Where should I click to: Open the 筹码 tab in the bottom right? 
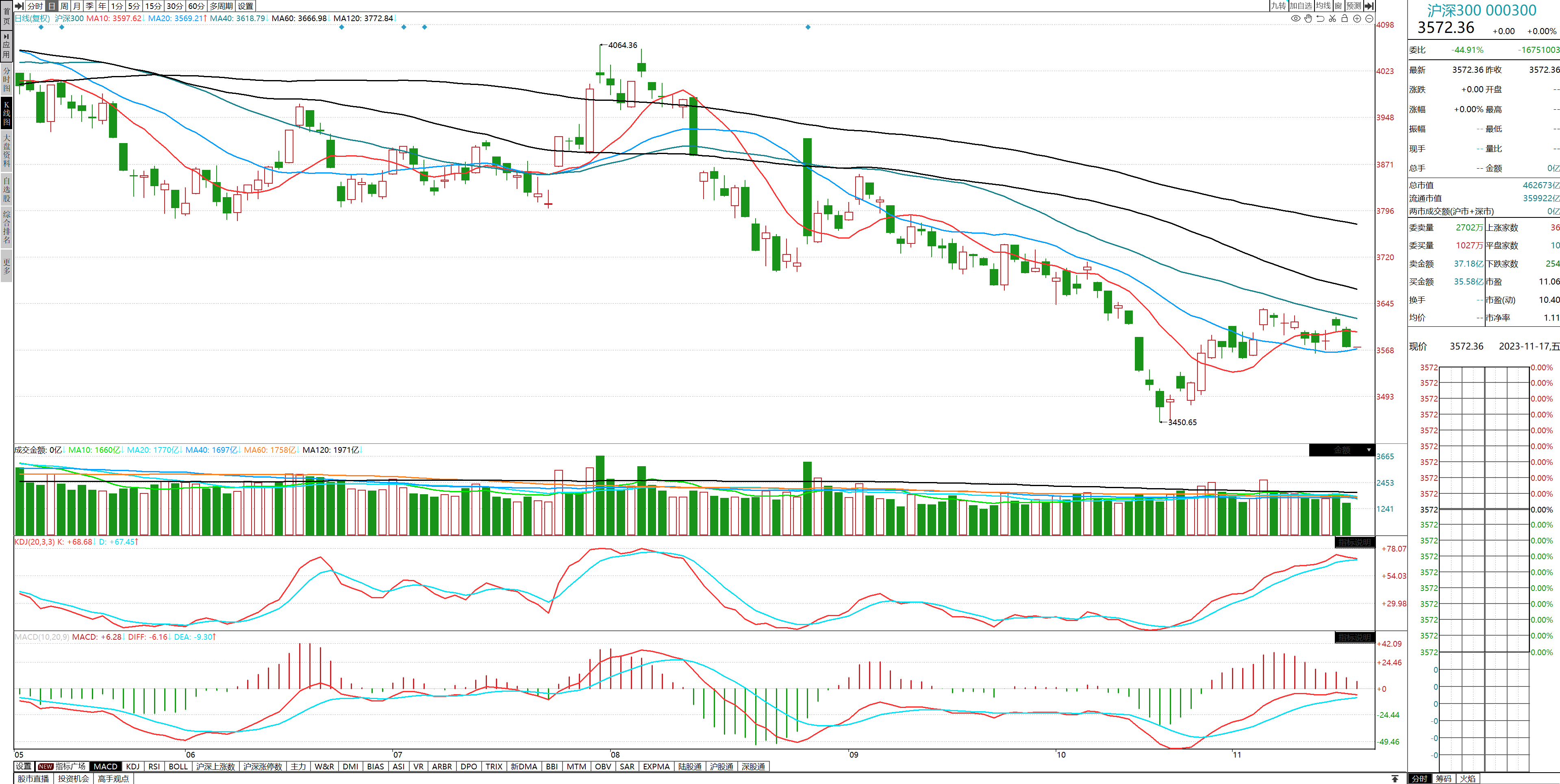(x=1444, y=779)
